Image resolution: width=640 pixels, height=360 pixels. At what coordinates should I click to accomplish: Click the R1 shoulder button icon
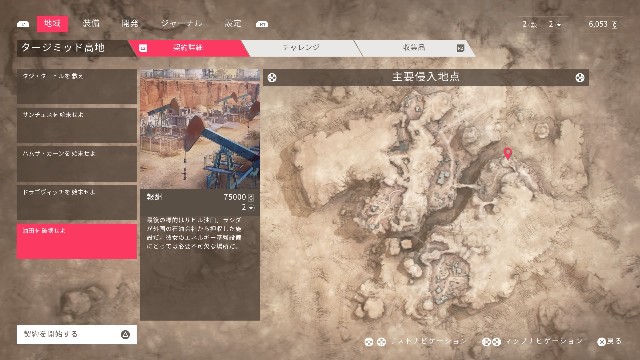point(262,24)
